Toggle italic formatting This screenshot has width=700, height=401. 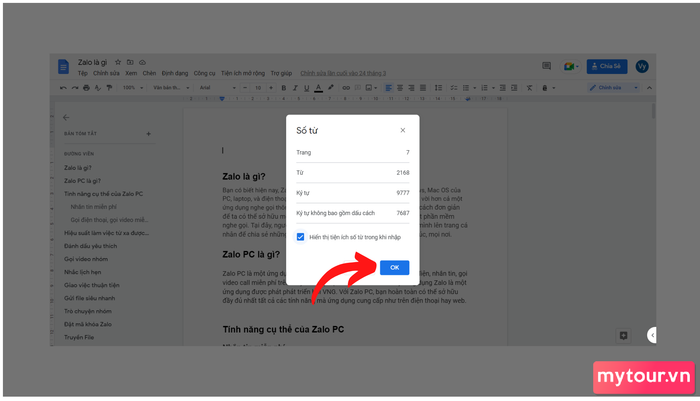pos(295,88)
